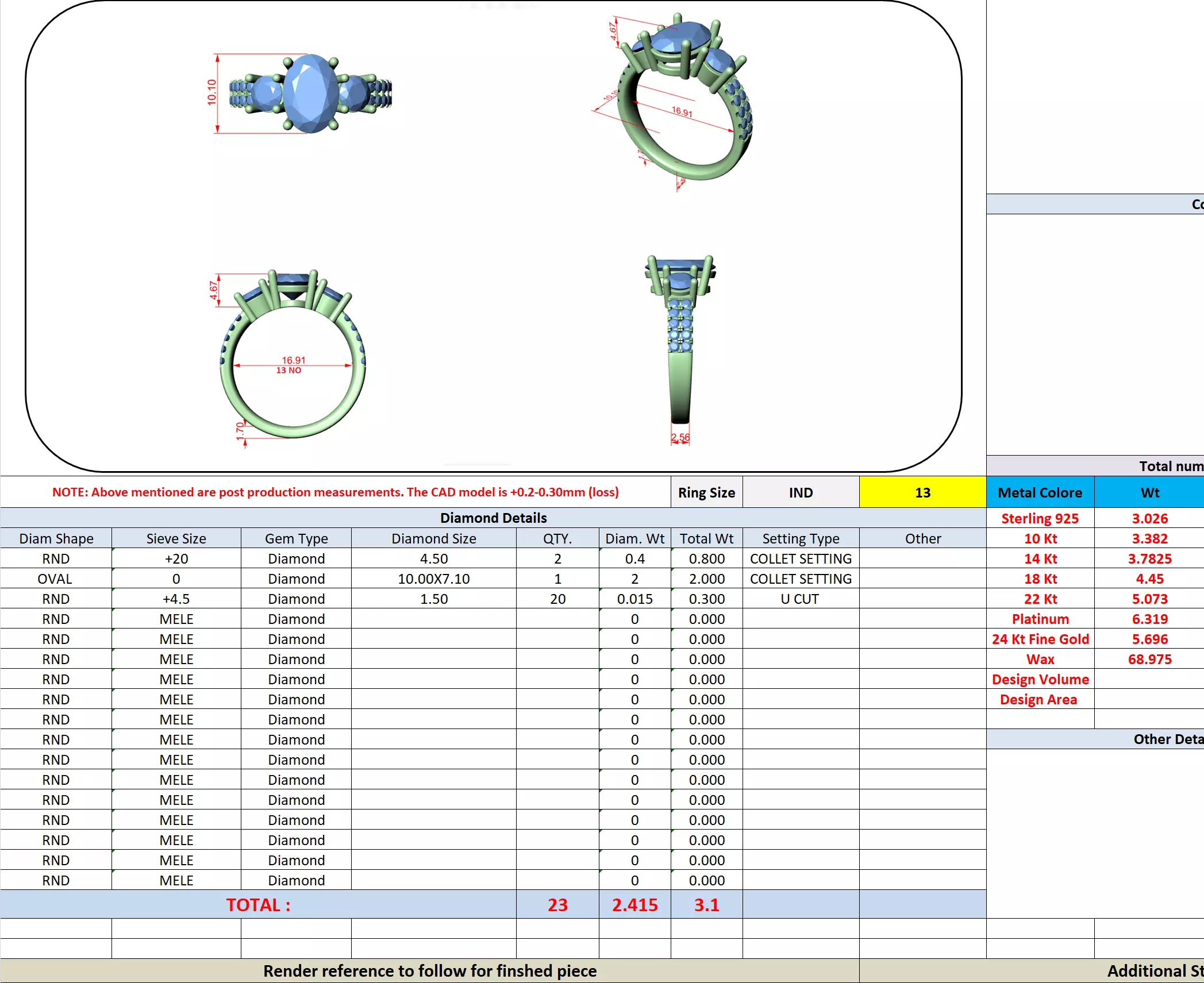Image resolution: width=1204 pixels, height=983 pixels.
Task: Click the 10.00X7.10 diamond size cell
Action: (x=433, y=579)
